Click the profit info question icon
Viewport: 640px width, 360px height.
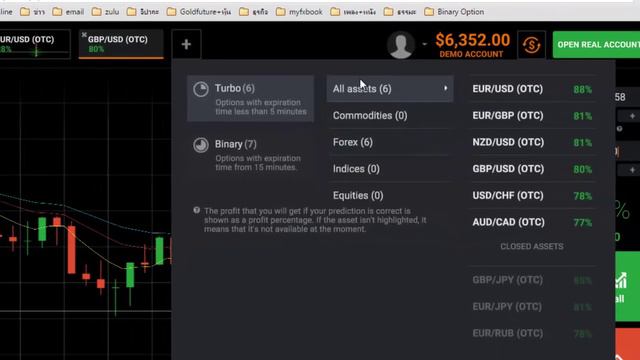[x=197, y=210]
